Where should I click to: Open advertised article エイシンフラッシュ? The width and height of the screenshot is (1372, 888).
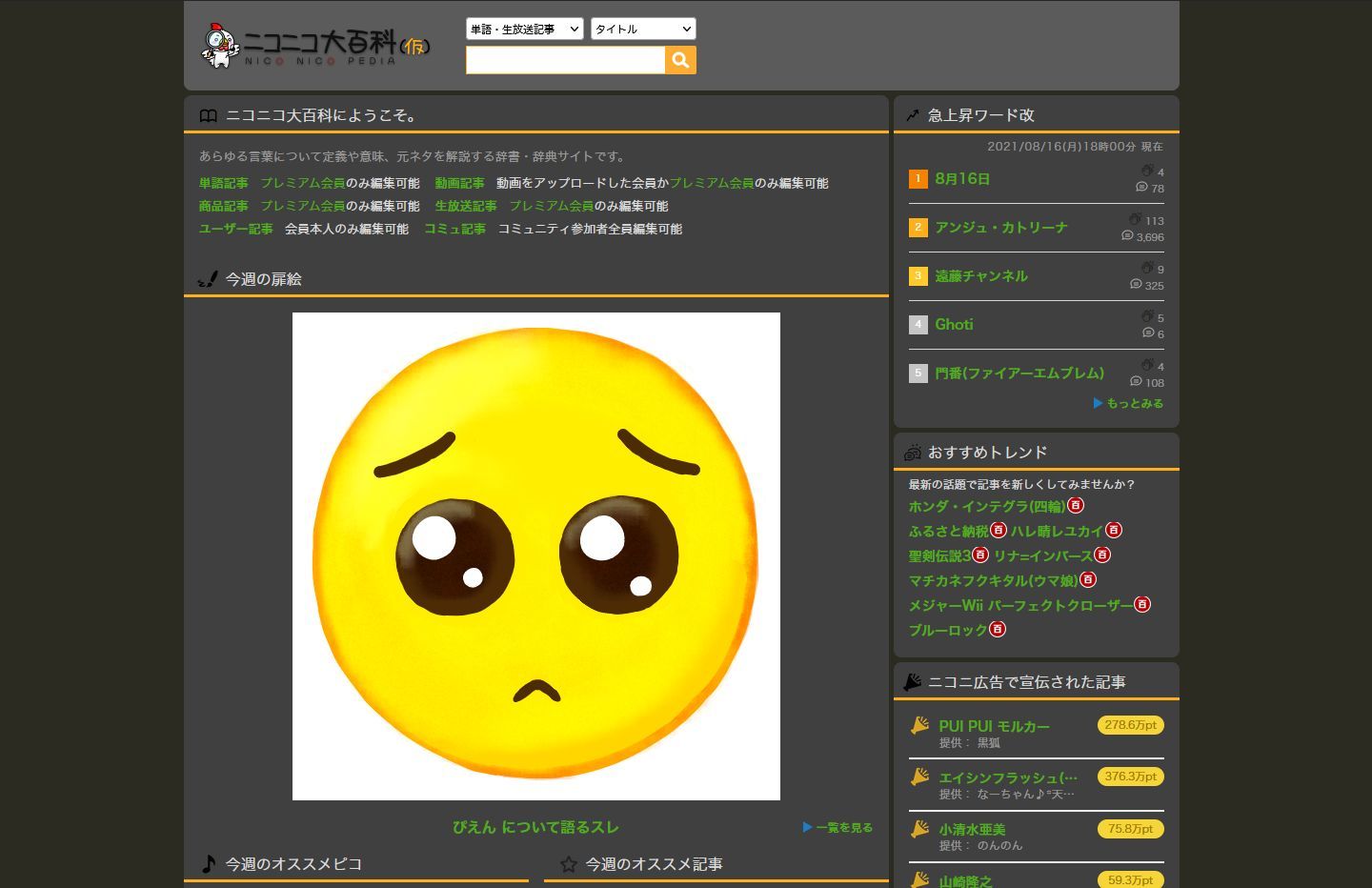tap(1008, 777)
